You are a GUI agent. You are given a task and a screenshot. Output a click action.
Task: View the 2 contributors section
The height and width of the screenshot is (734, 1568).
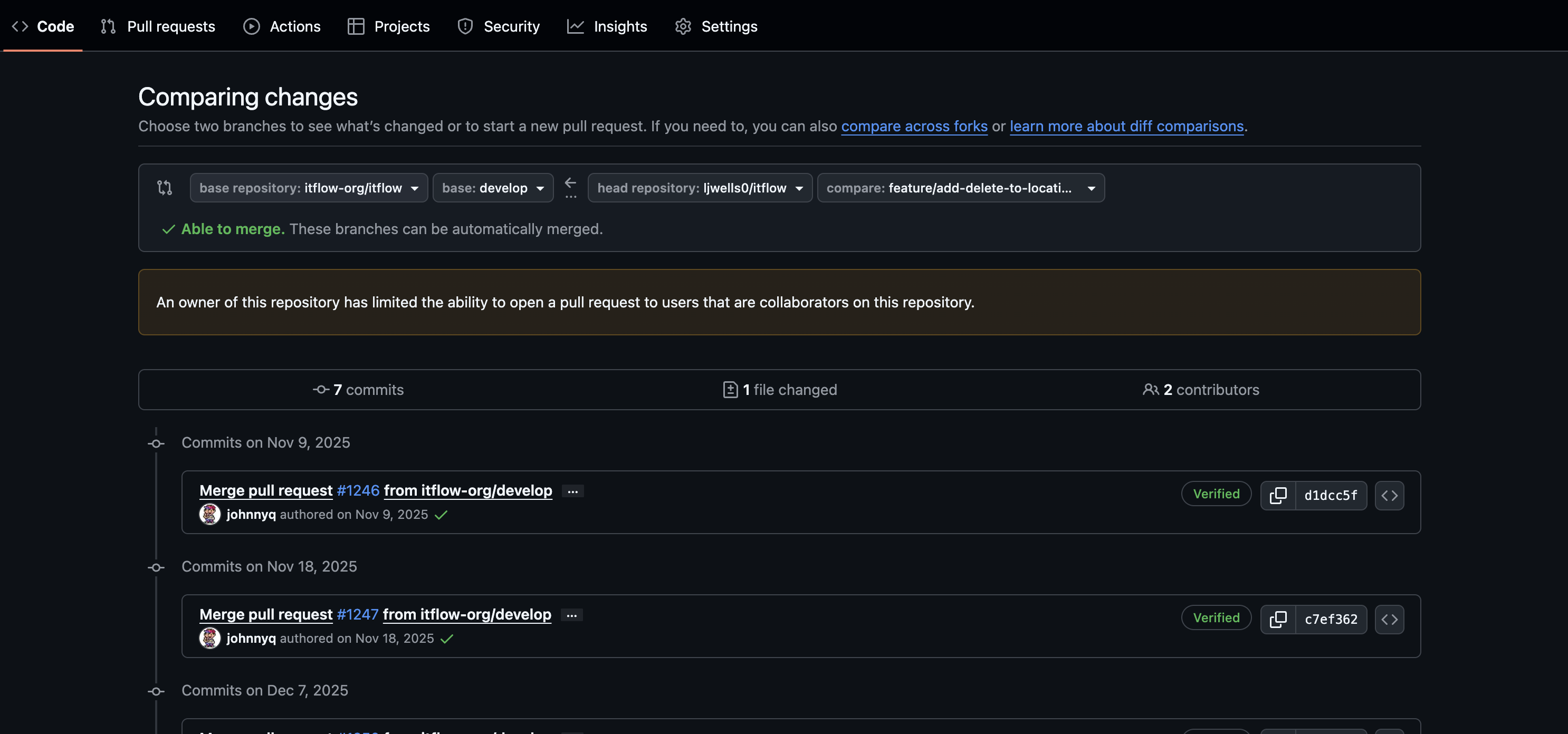1201,390
